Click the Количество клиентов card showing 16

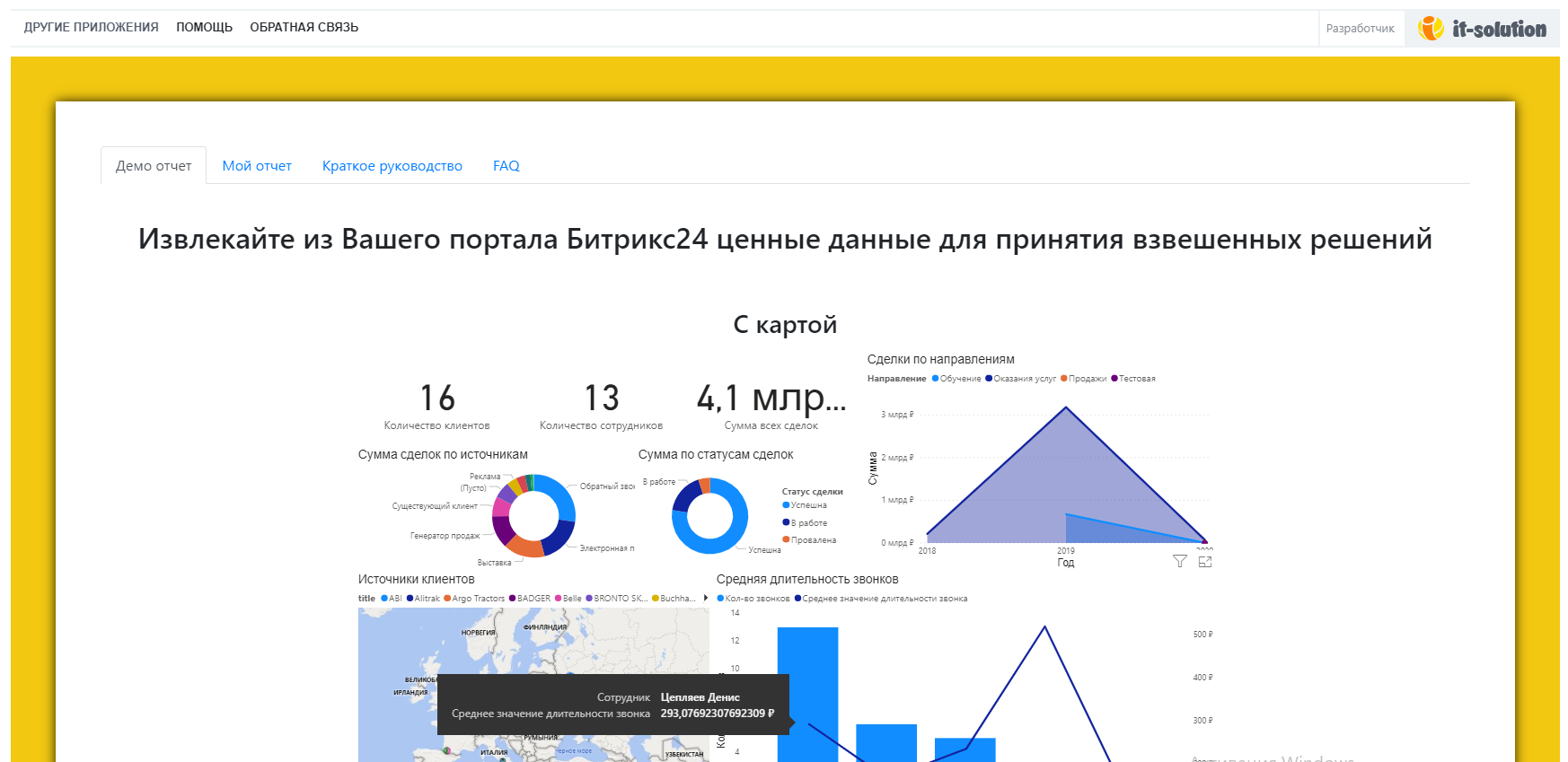(437, 406)
